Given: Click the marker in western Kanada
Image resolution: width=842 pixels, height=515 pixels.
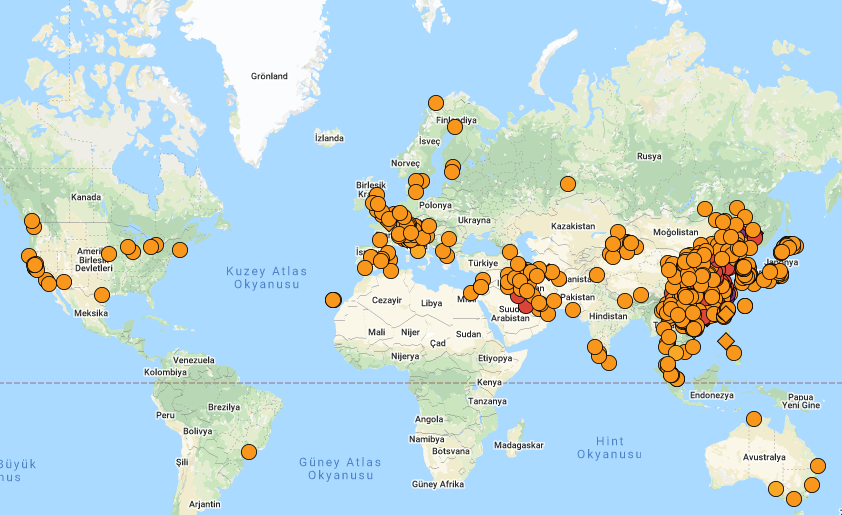Looking at the screenshot, I should tap(32, 221).
